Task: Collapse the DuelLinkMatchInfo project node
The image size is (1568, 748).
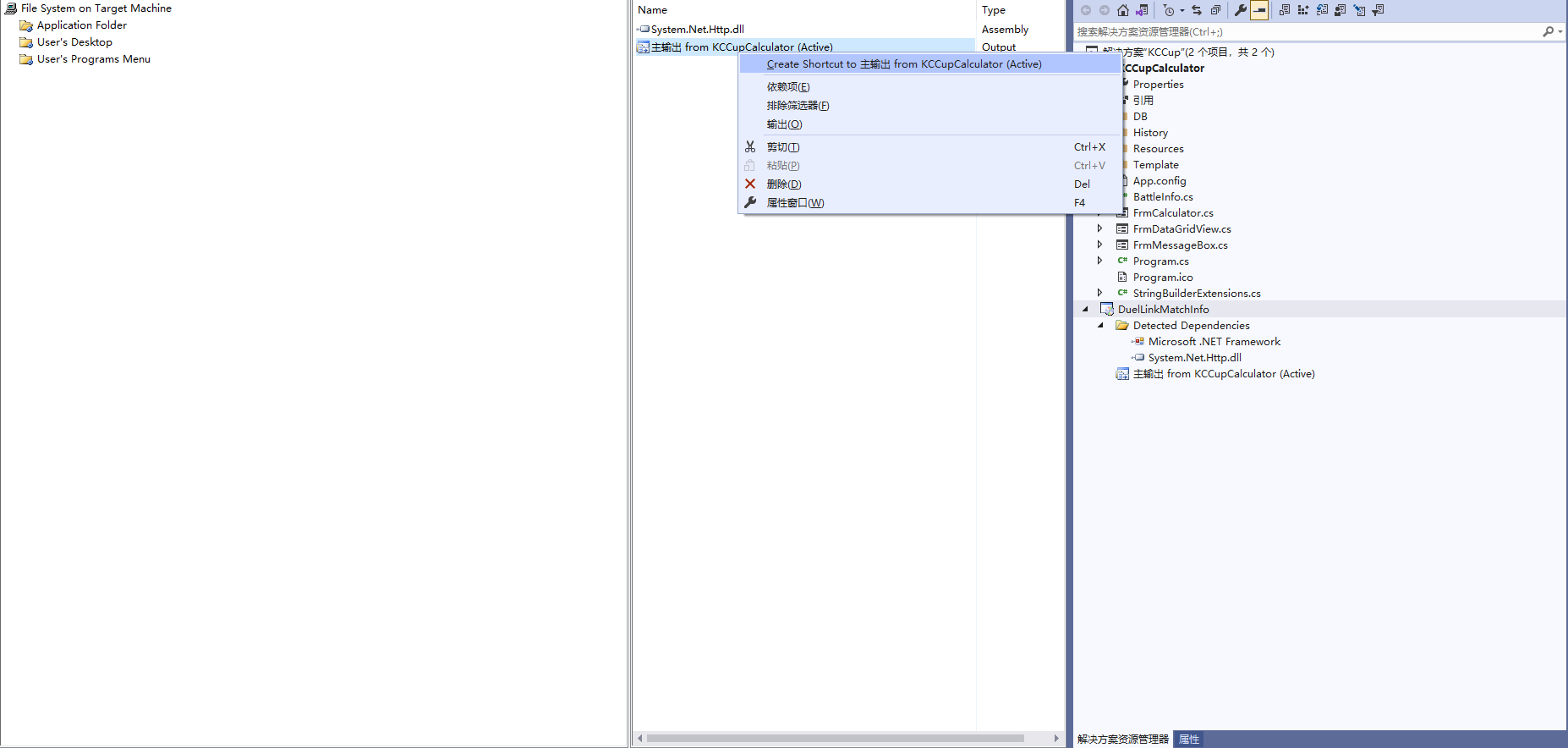Action: [1085, 310]
